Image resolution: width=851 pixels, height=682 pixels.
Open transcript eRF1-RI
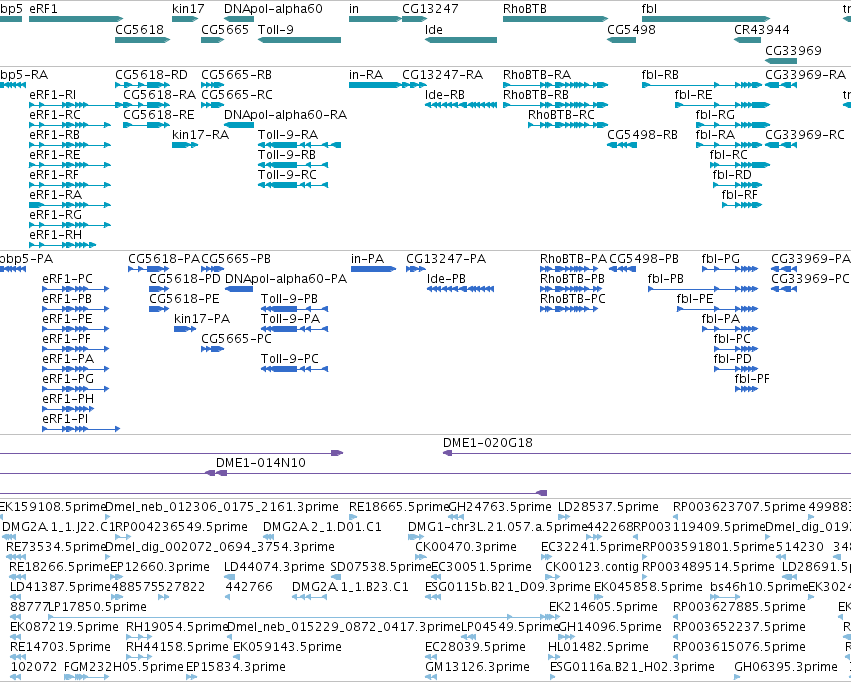tap(53, 94)
